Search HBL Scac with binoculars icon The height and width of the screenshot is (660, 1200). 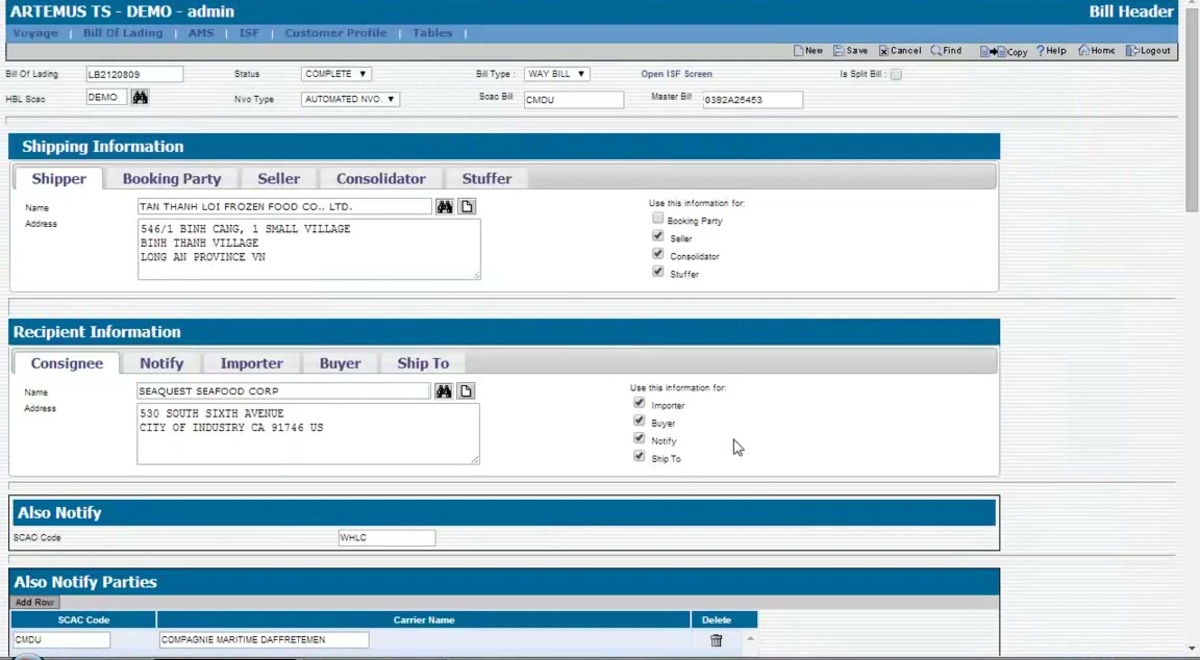[x=140, y=97]
